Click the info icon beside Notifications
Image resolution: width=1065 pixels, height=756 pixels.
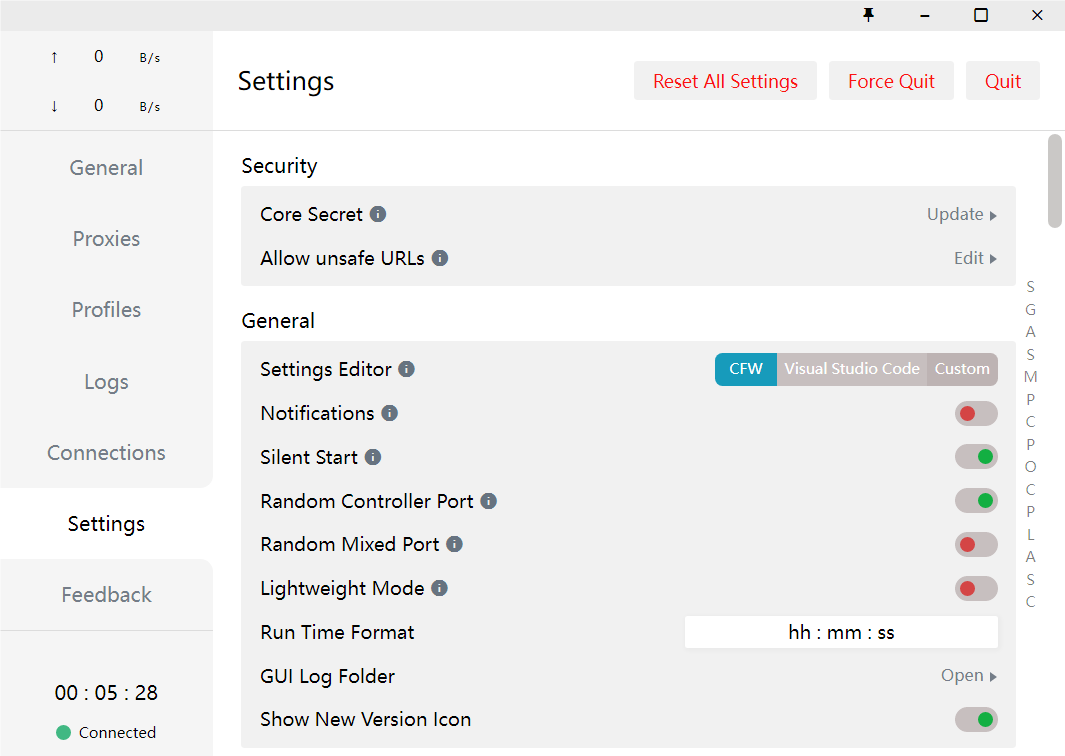coord(390,413)
